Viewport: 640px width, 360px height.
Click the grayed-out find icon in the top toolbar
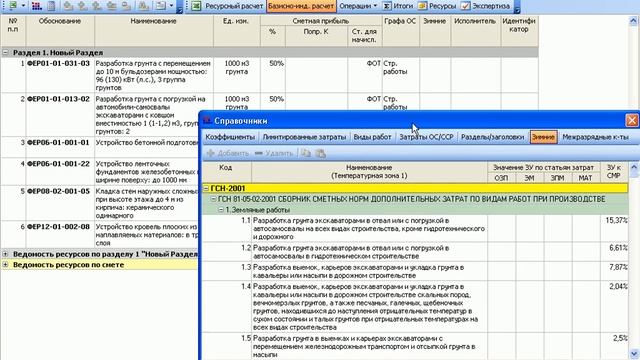[143, 6]
